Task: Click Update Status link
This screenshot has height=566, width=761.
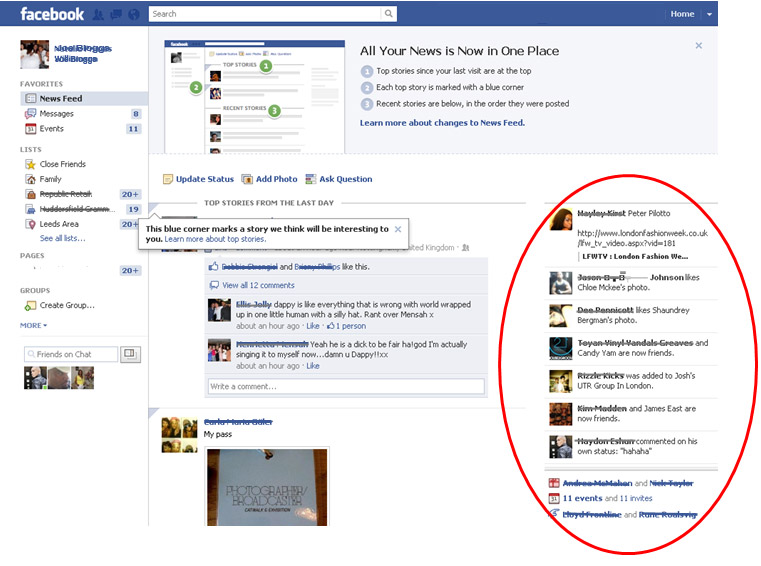Action: [x=205, y=179]
